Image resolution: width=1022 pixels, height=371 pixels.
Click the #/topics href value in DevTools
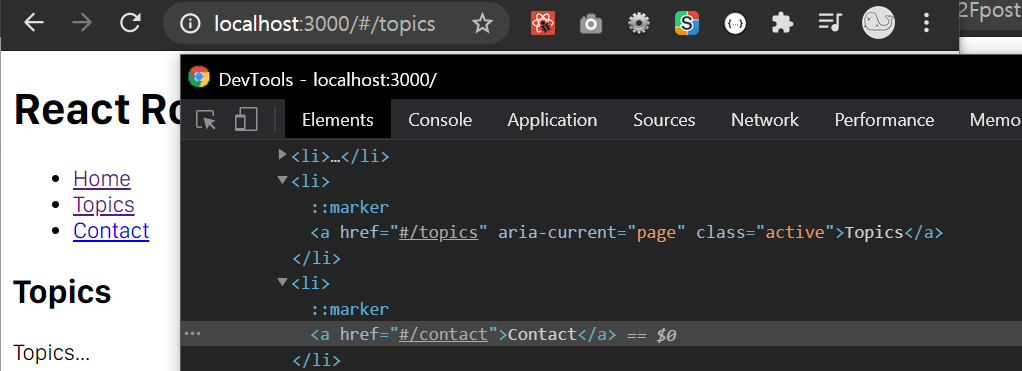439,232
